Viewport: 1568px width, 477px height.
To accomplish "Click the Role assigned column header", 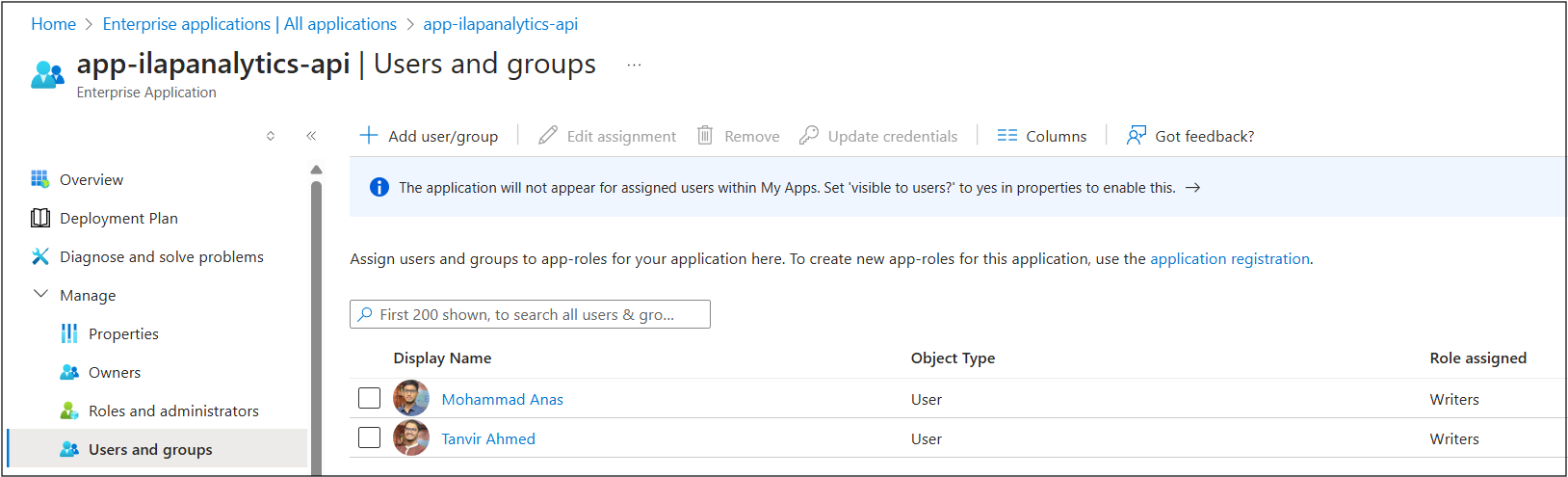I will (x=1477, y=358).
